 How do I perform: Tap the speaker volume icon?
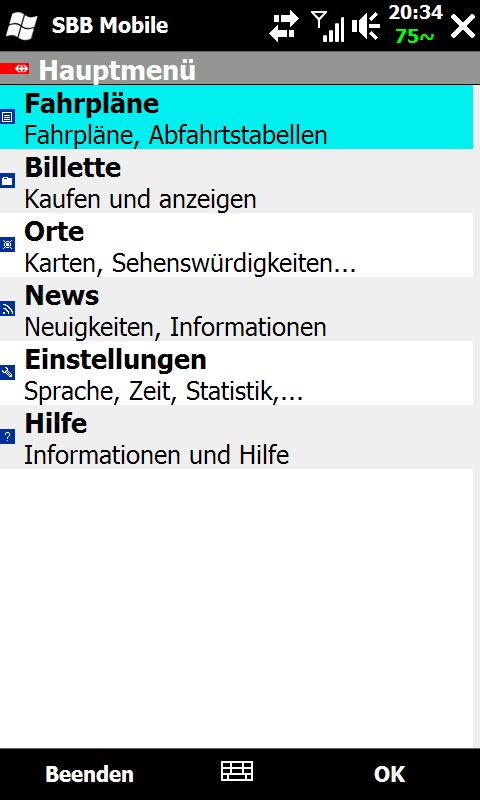[366, 27]
